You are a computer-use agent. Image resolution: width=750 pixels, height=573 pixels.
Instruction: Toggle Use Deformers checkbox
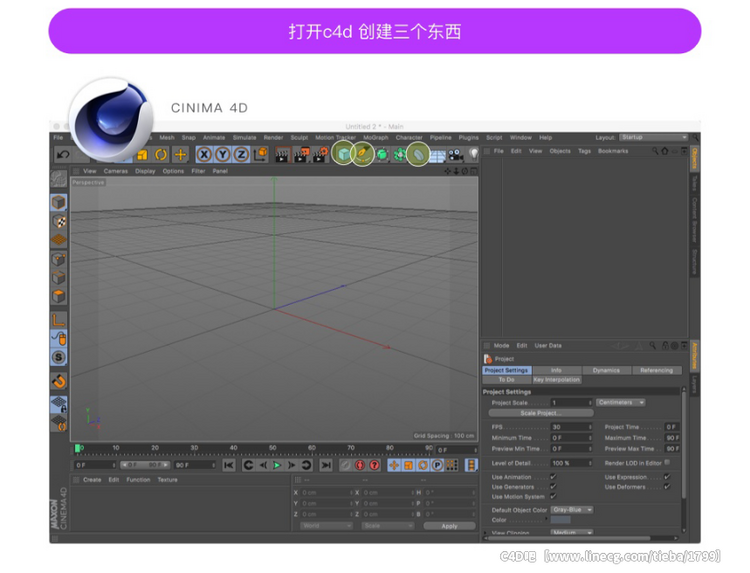pos(667,487)
